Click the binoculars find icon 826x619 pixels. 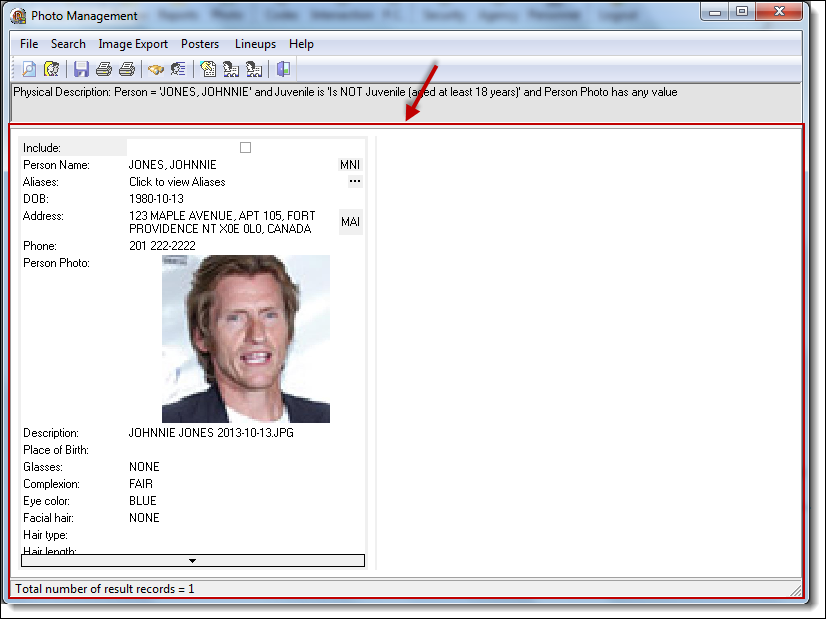pos(155,69)
